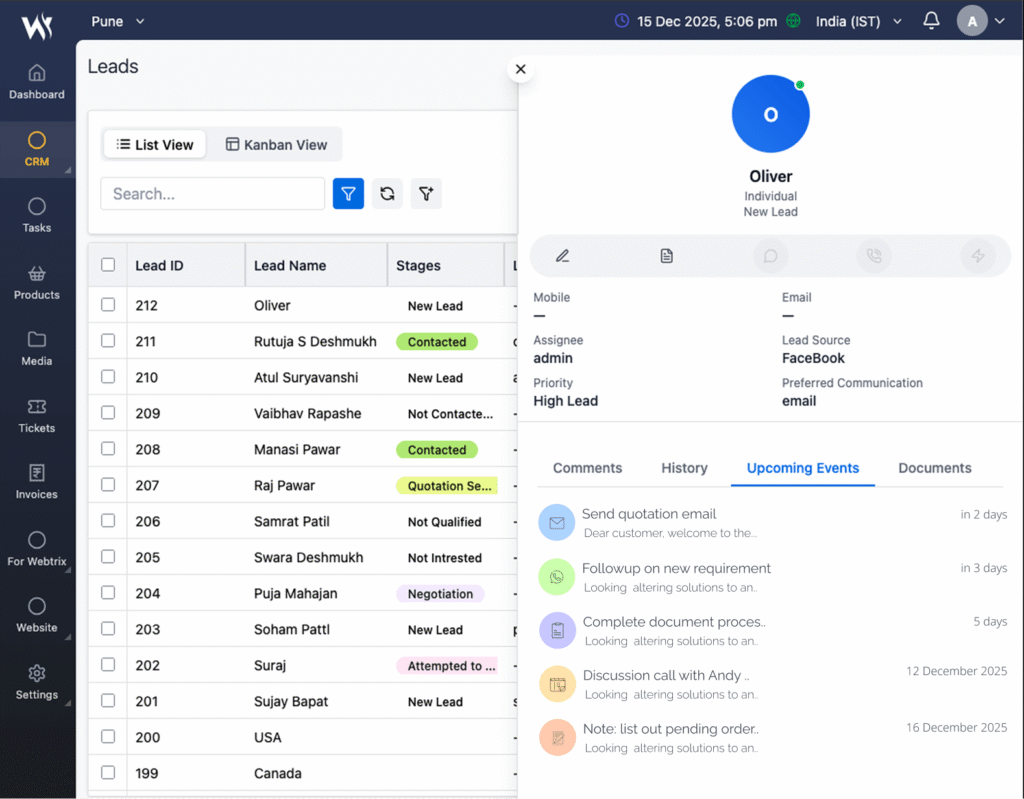1024x799 pixels.
Task: Open the user avatar account menu
Action: pos(980,21)
